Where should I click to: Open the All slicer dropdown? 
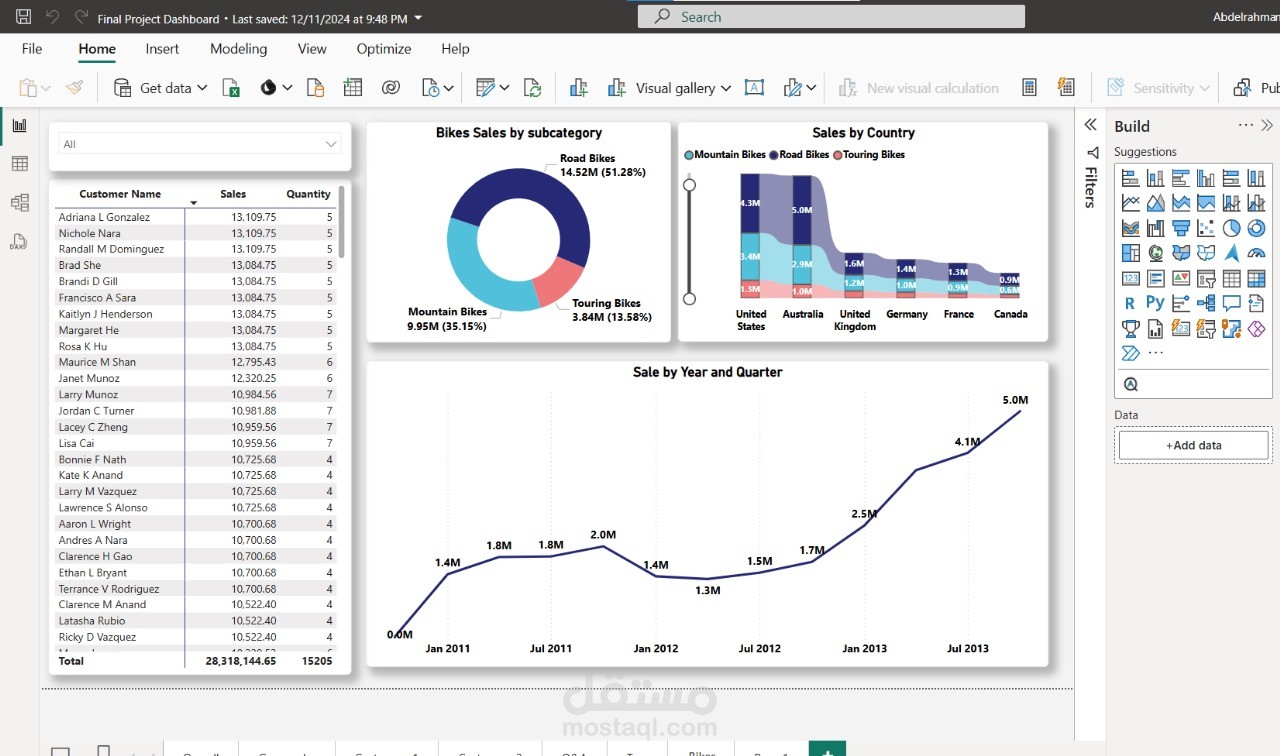(331, 143)
